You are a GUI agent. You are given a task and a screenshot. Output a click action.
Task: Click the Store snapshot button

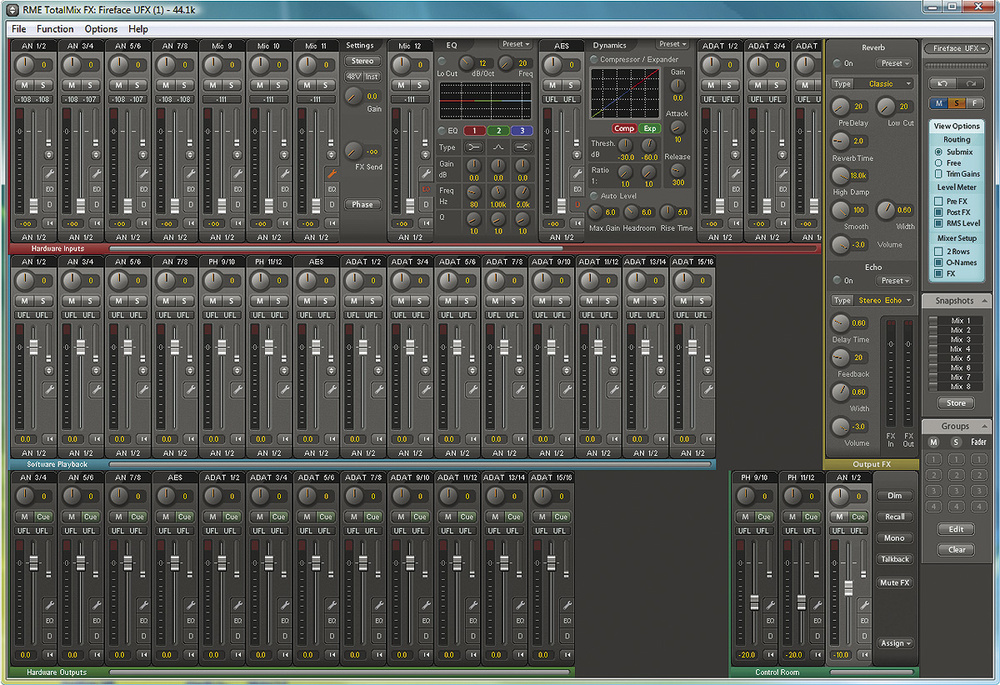(x=957, y=403)
